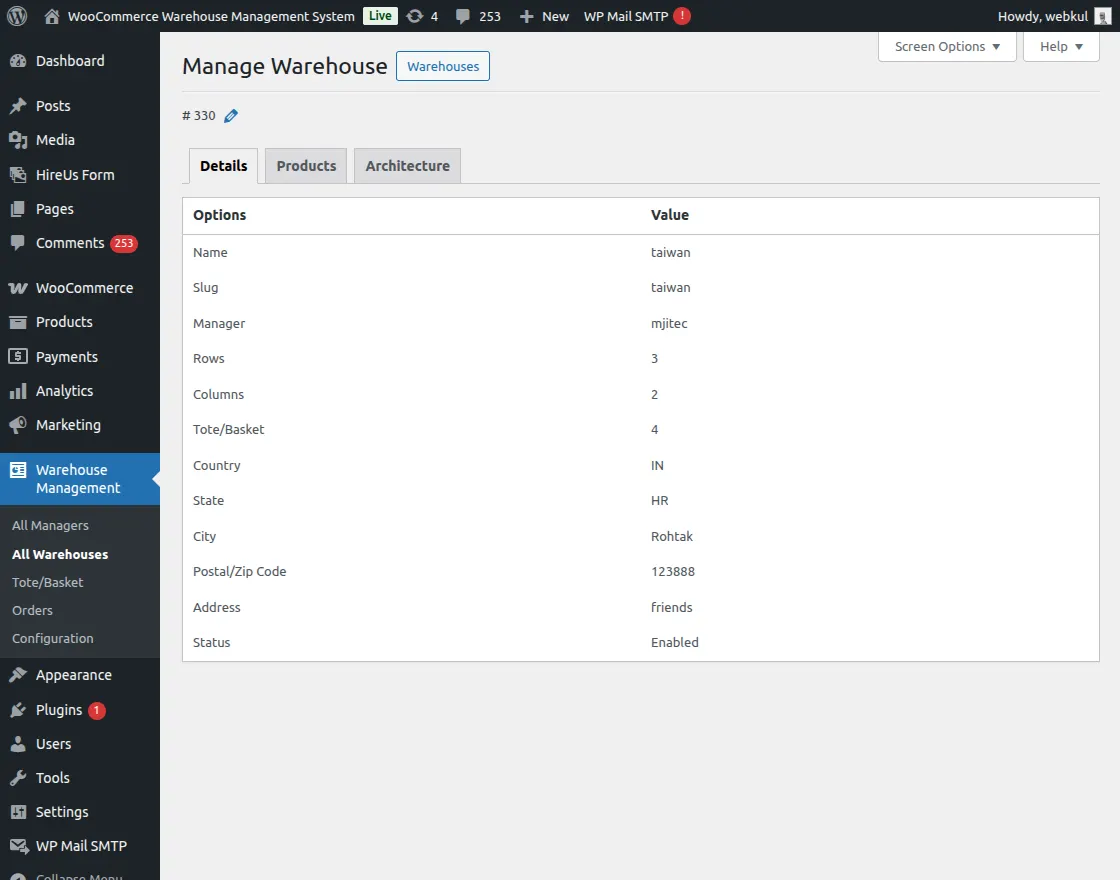Switch to the Products tab
The image size is (1120, 880).
[306, 166]
